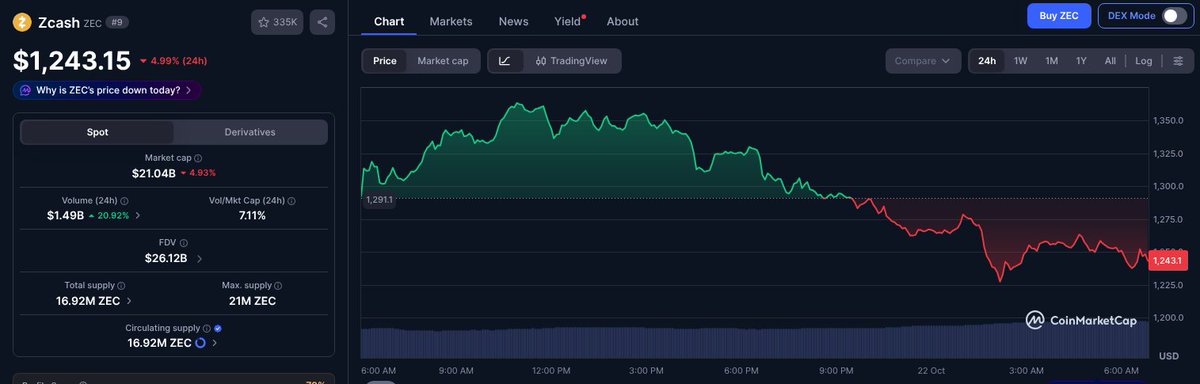This screenshot has height=384, width=1200.
Task: Select the 1Y time range
Action: (x=1081, y=61)
